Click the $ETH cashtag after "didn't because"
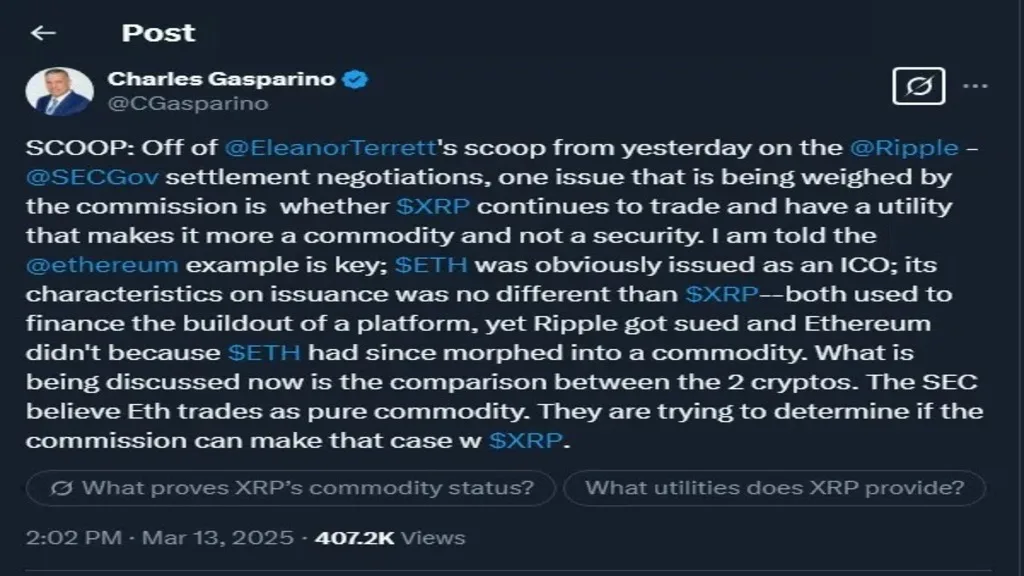Screen dimensions: 1024x576 264,353
